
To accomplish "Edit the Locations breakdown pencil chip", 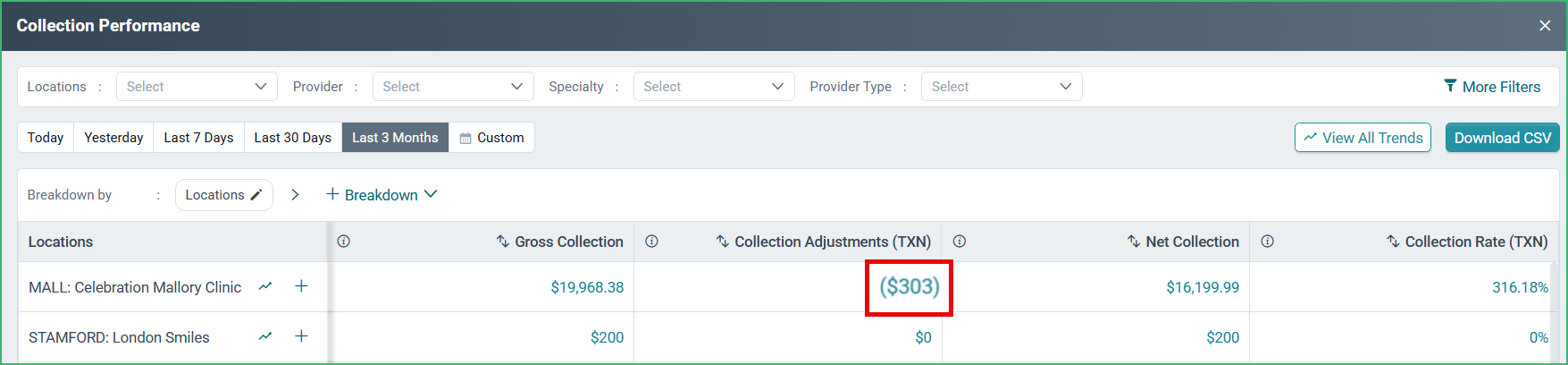I will 223,195.
